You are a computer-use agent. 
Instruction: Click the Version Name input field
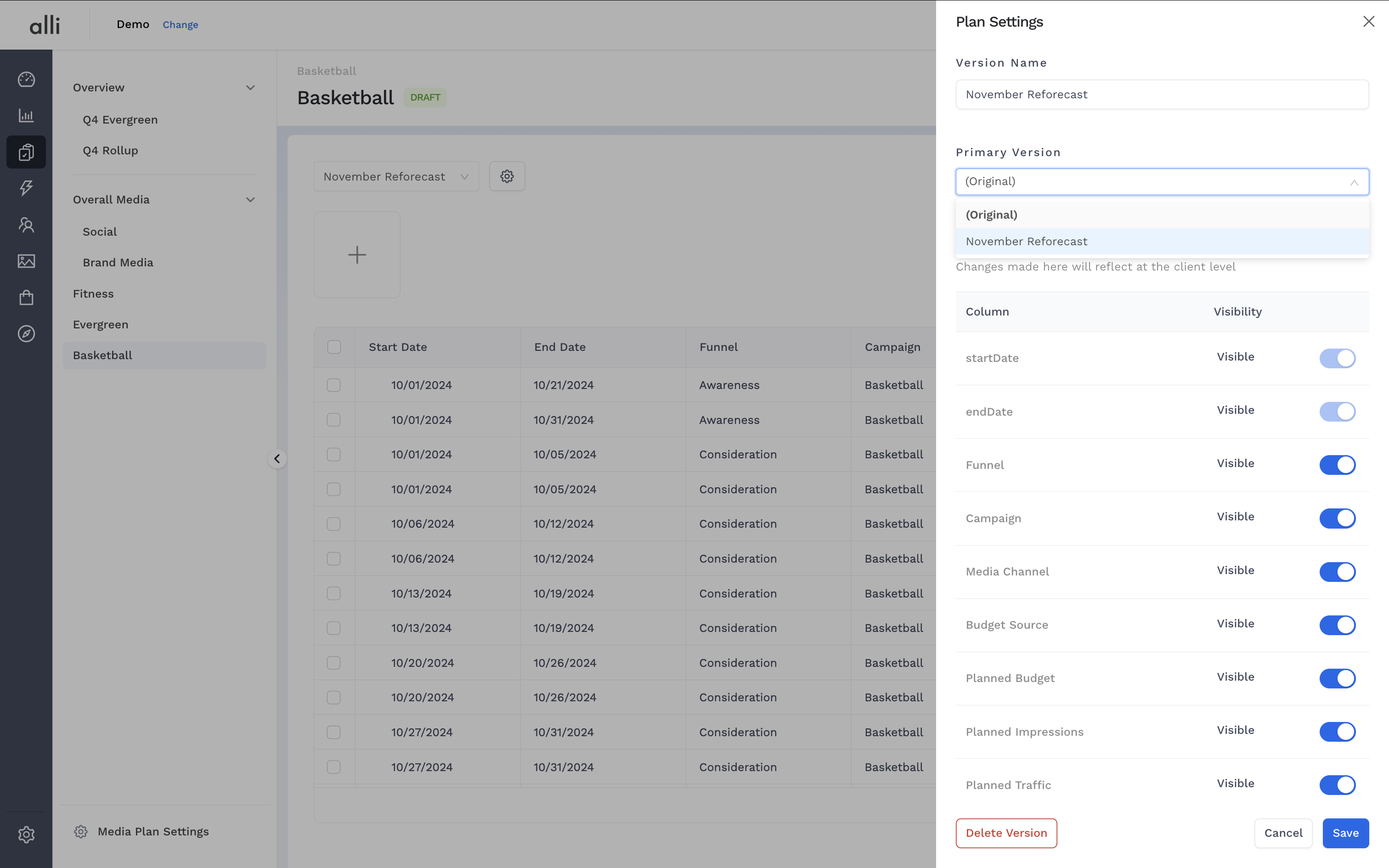(1162, 94)
